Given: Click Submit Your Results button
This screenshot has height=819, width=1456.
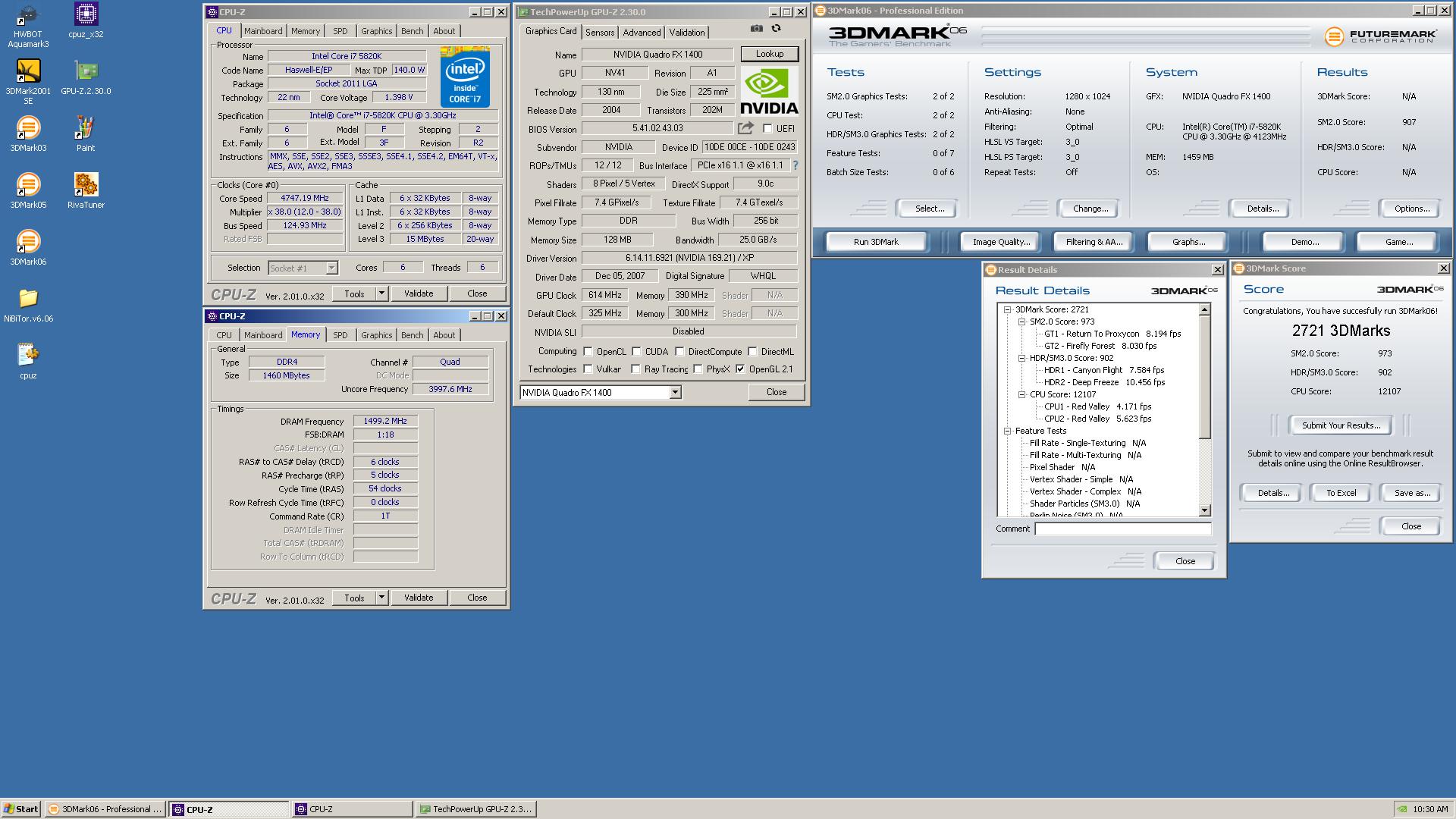Looking at the screenshot, I should click(1341, 425).
